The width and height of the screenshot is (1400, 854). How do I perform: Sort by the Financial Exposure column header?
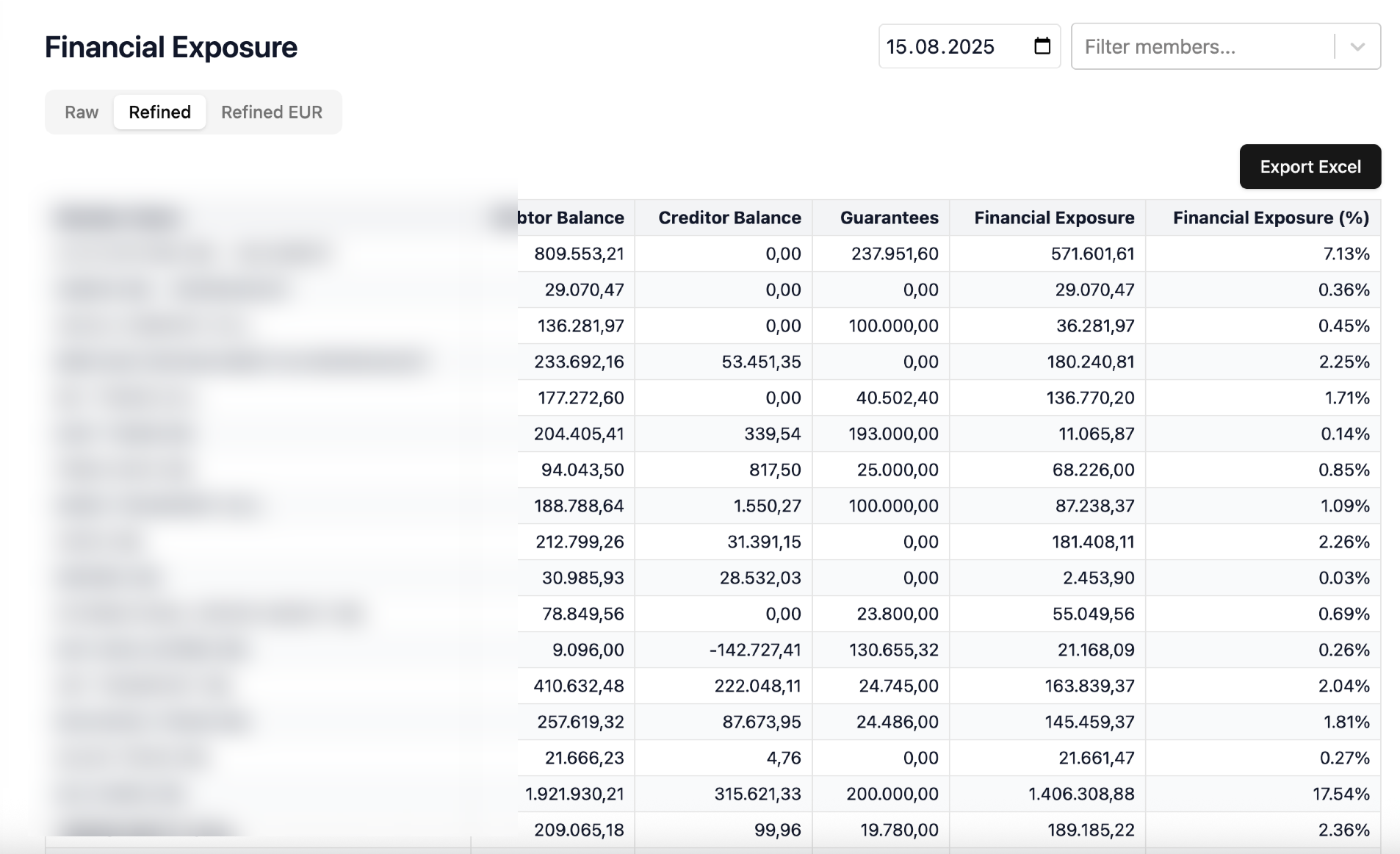click(x=1053, y=218)
